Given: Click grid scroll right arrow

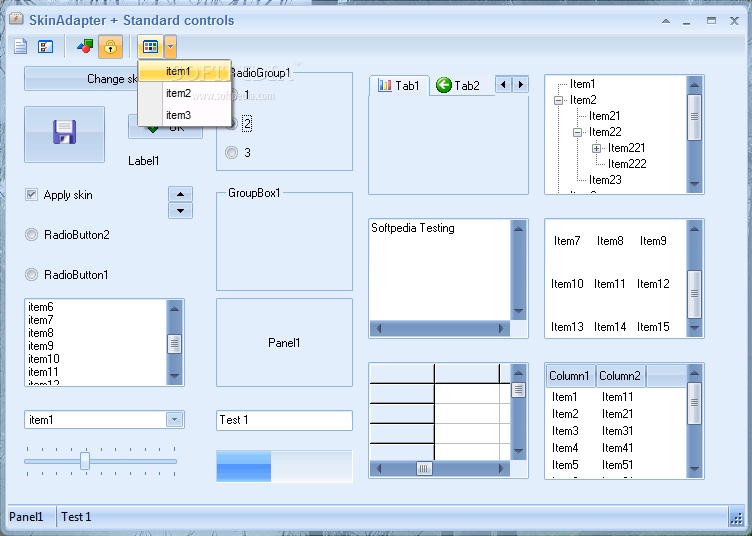Looking at the screenshot, I should 502,468.
